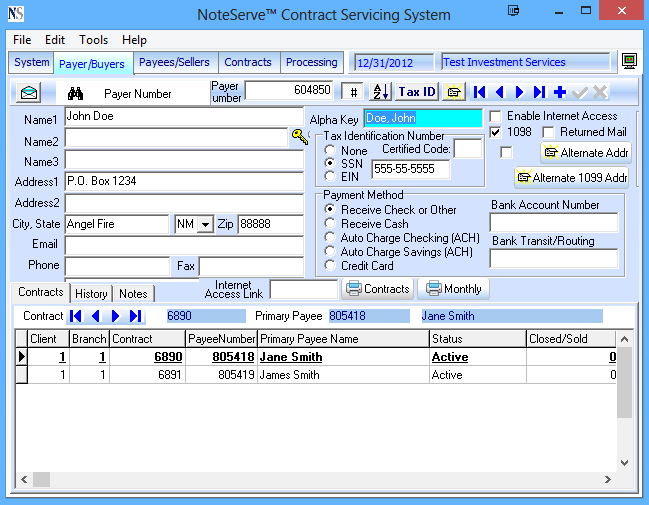Open the History tab

[91, 294]
